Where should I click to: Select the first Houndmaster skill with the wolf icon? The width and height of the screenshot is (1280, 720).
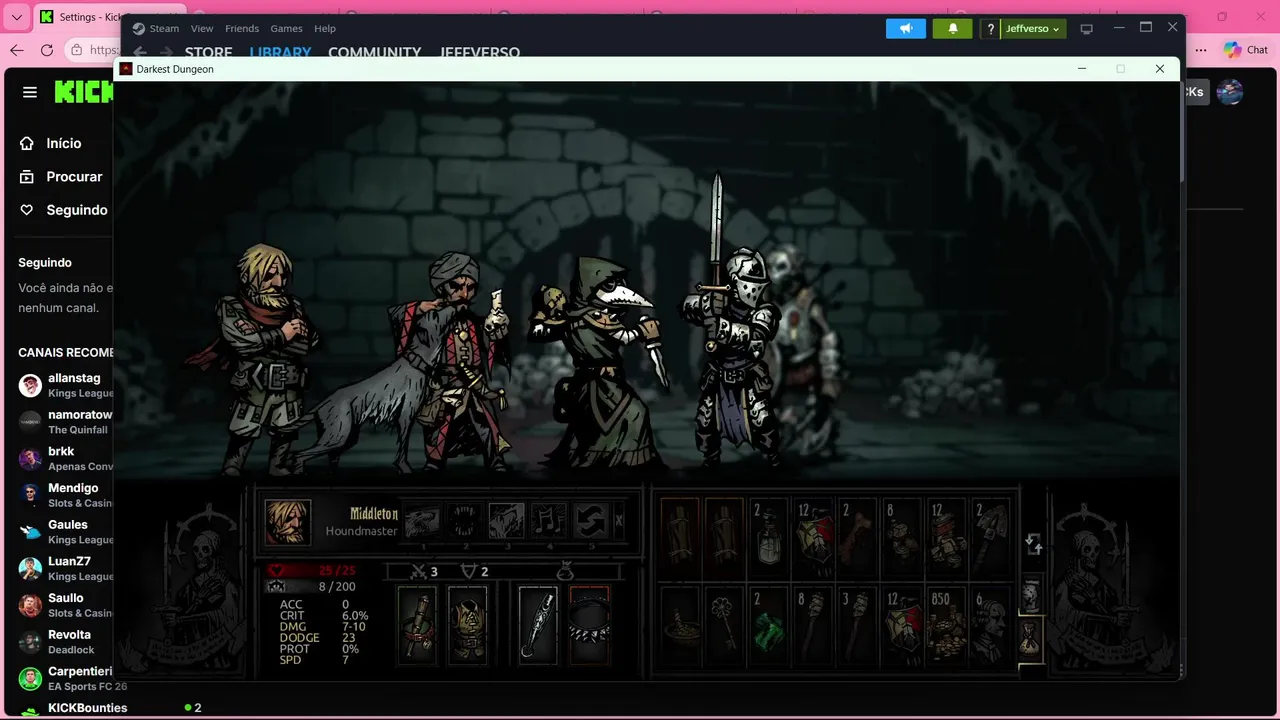point(421,521)
